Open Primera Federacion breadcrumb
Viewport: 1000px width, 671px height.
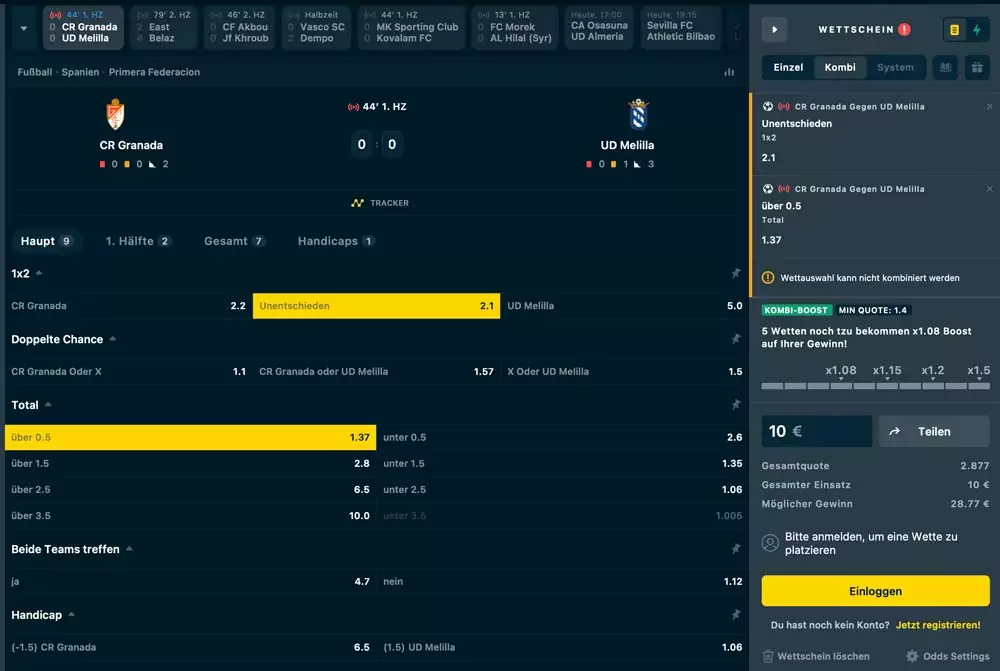coord(154,72)
